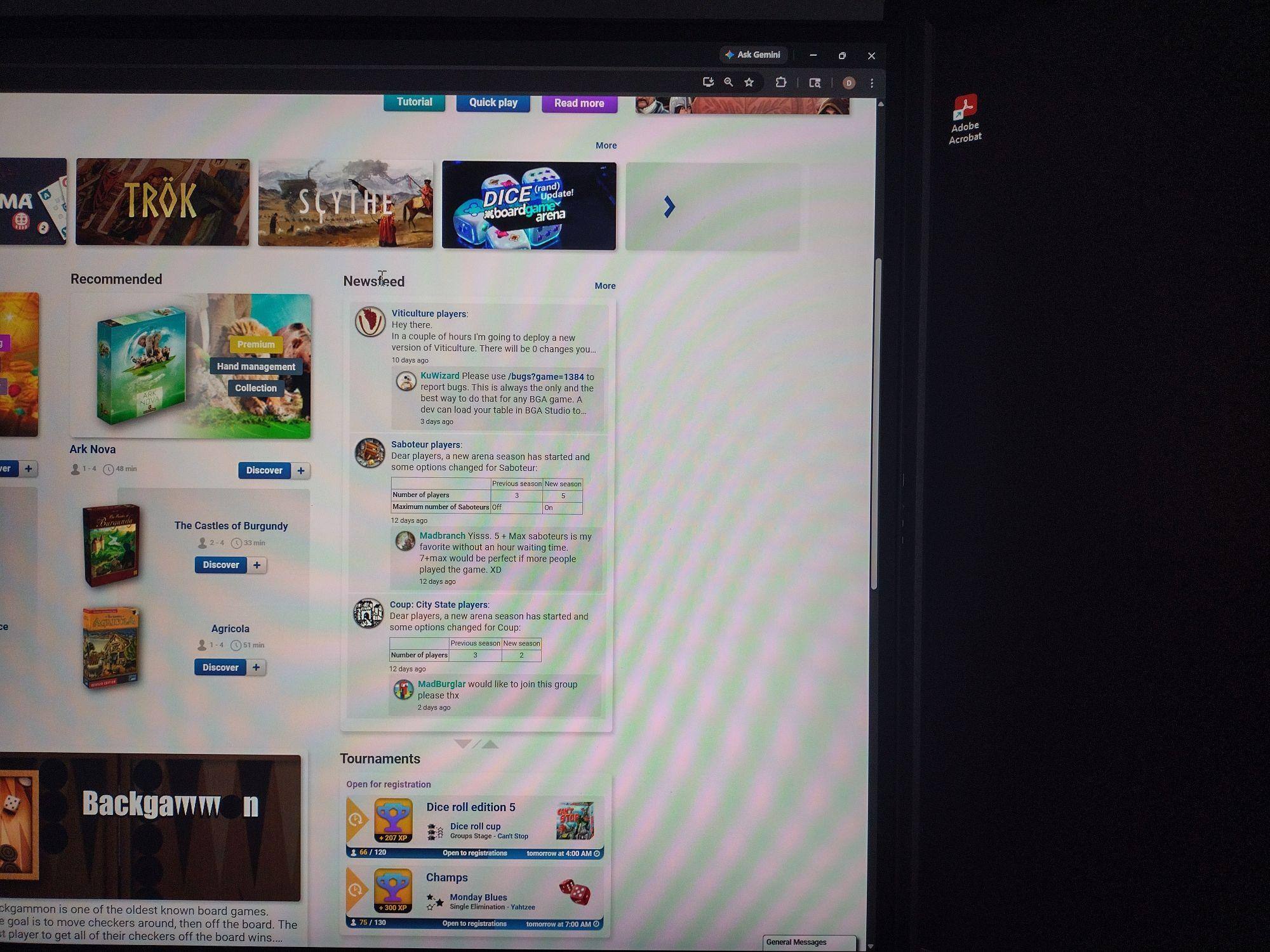
Task: Click the trophy icon for Dice roll edition 5
Action: 393,820
